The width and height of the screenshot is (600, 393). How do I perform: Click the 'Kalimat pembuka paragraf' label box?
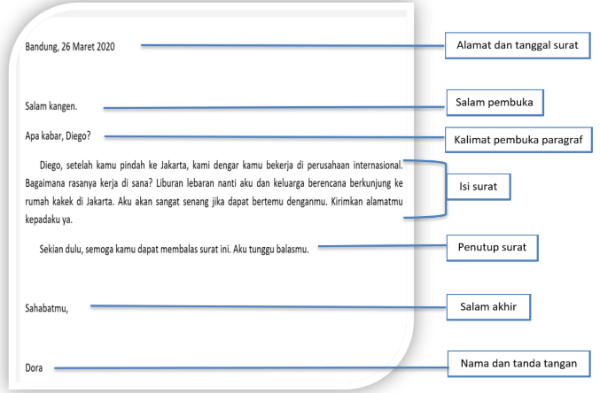pos(518,140)
